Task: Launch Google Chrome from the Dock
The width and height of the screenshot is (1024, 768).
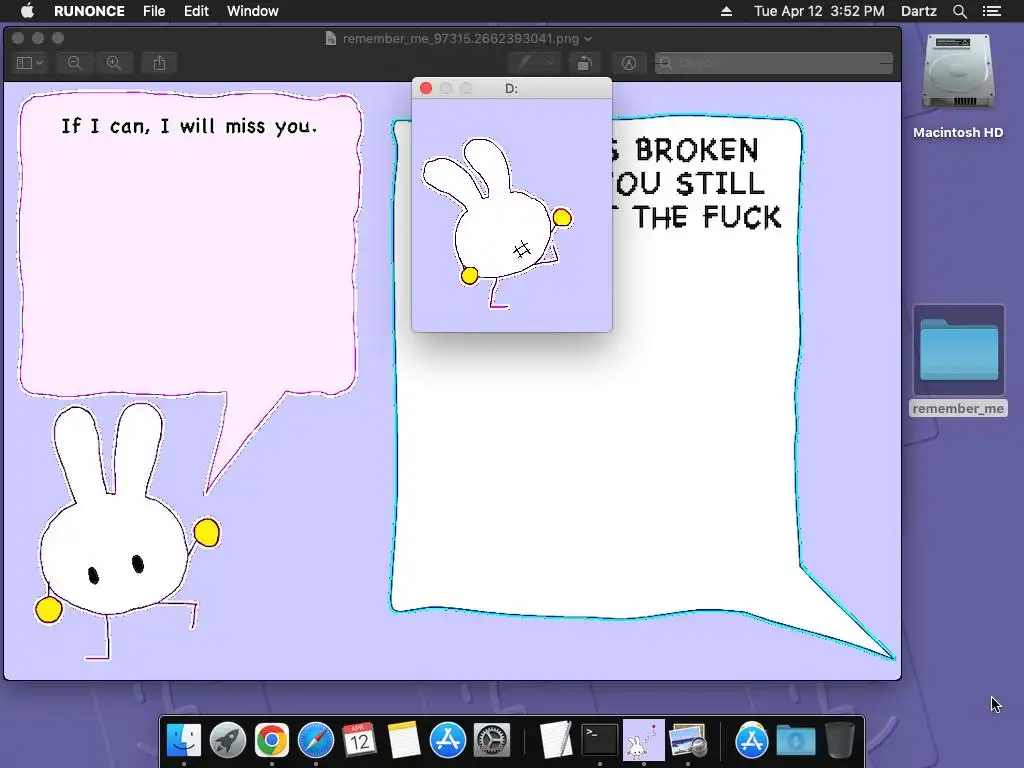Action: [x=272, y=741]
